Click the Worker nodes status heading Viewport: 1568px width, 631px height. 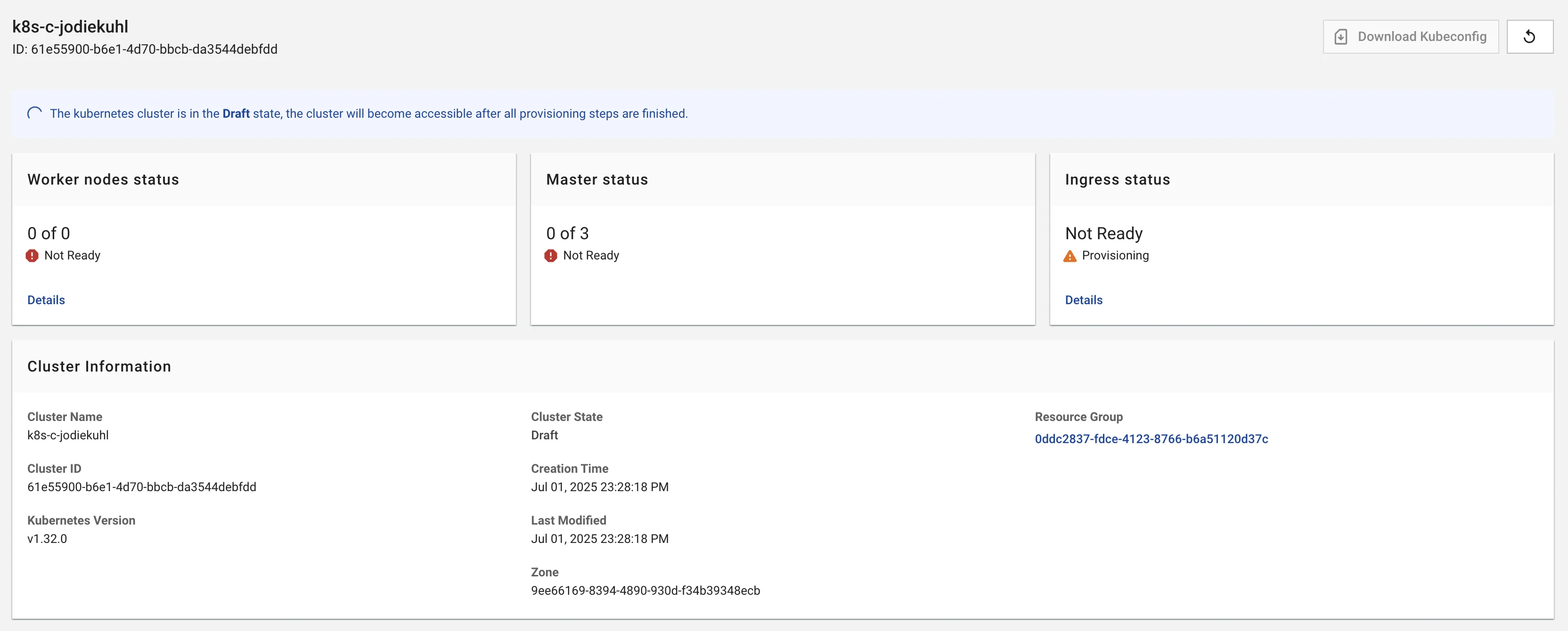click(104, 179)
